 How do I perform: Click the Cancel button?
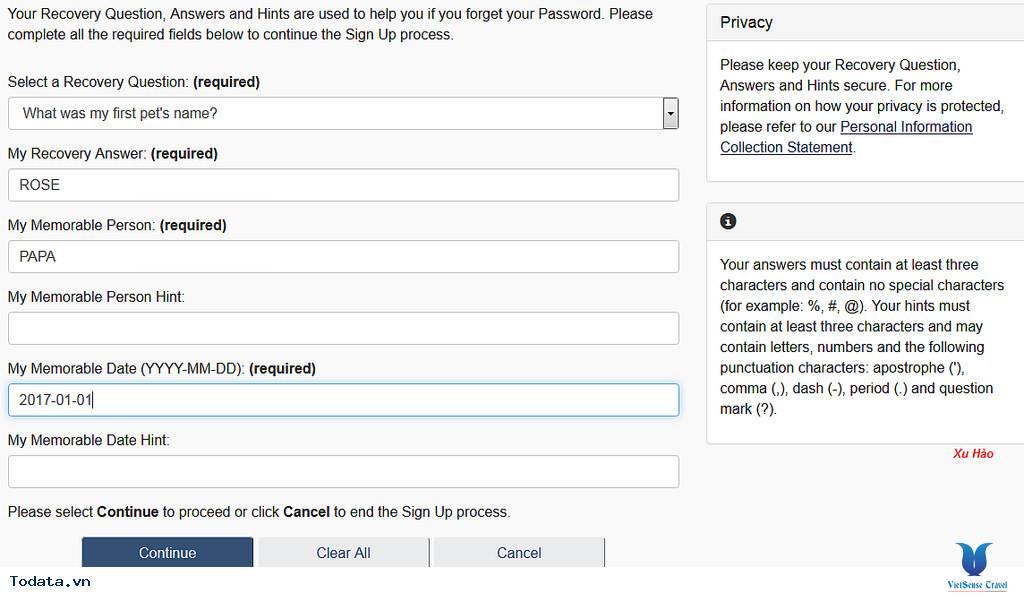point(519,553)
